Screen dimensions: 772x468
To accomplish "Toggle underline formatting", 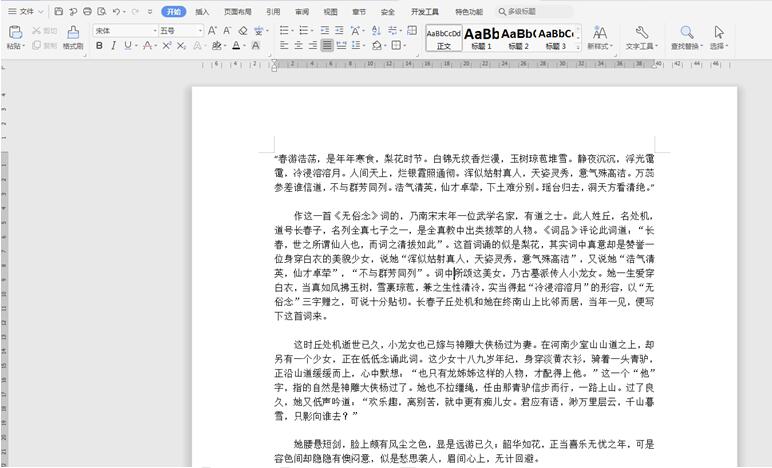I will pyautogui.click(x=127, y=46).
